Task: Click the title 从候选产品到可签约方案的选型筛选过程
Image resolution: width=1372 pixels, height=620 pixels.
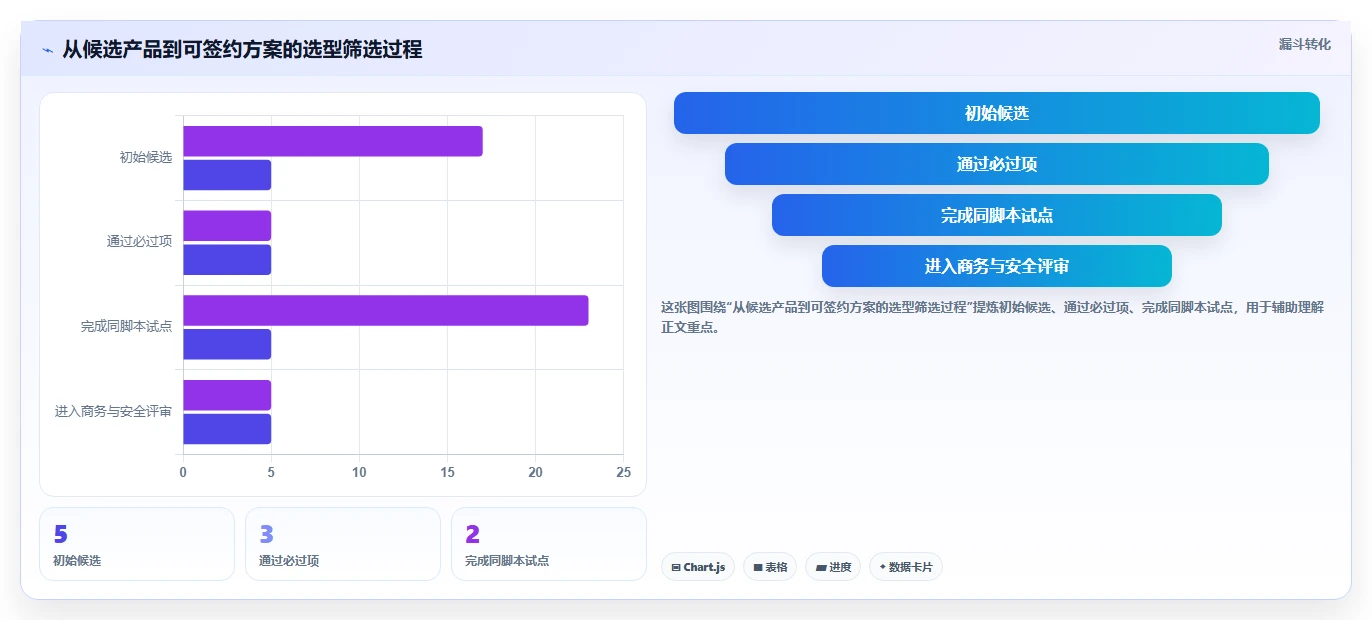Action: click(x=242, y=49)
